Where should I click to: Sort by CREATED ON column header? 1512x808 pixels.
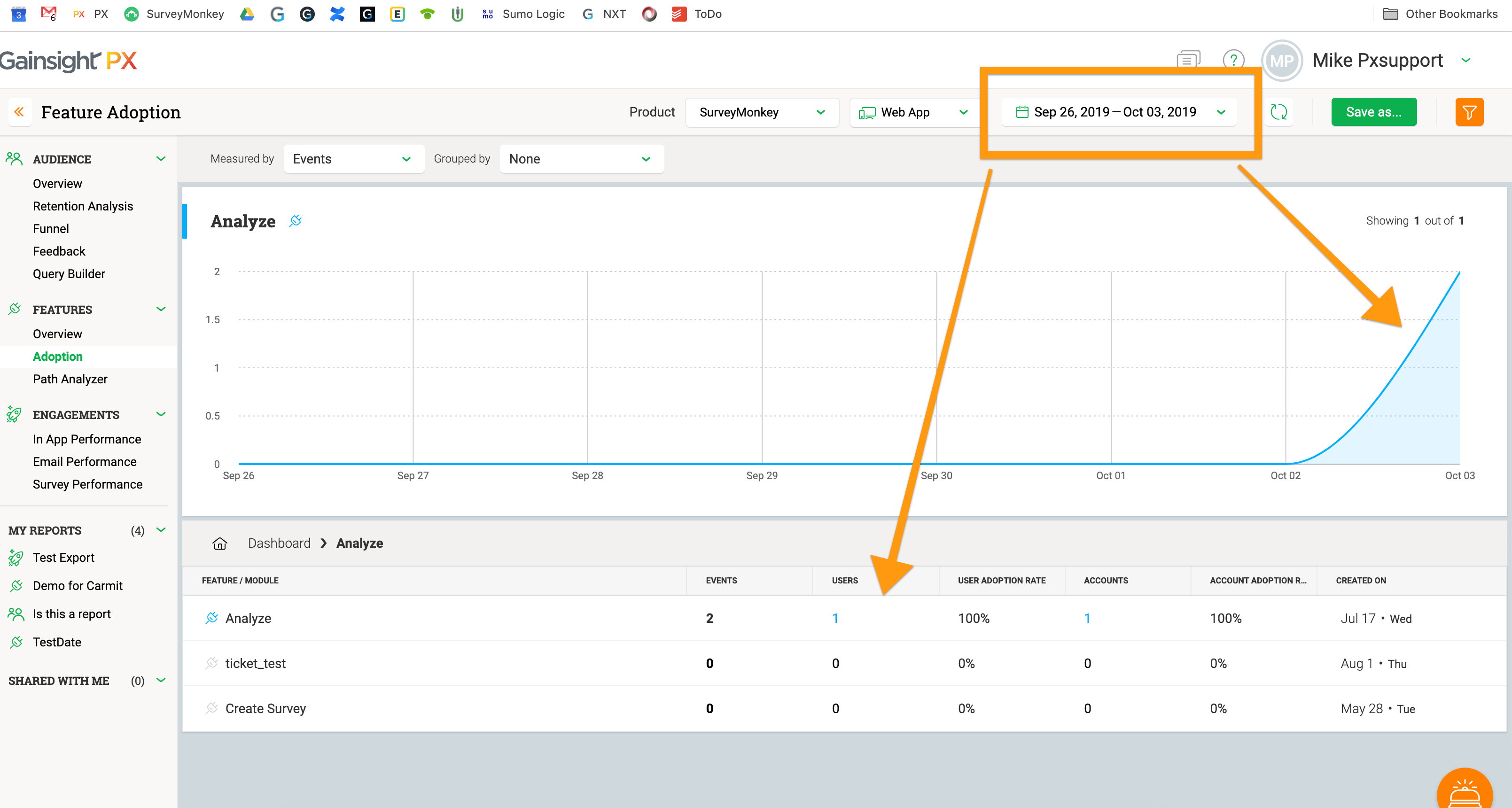[1361, 580]
